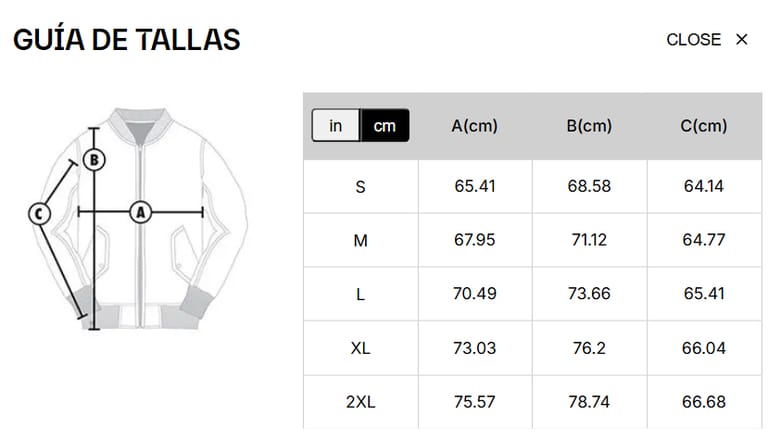
Task: Click the size L row label
Action: [361, 294]
